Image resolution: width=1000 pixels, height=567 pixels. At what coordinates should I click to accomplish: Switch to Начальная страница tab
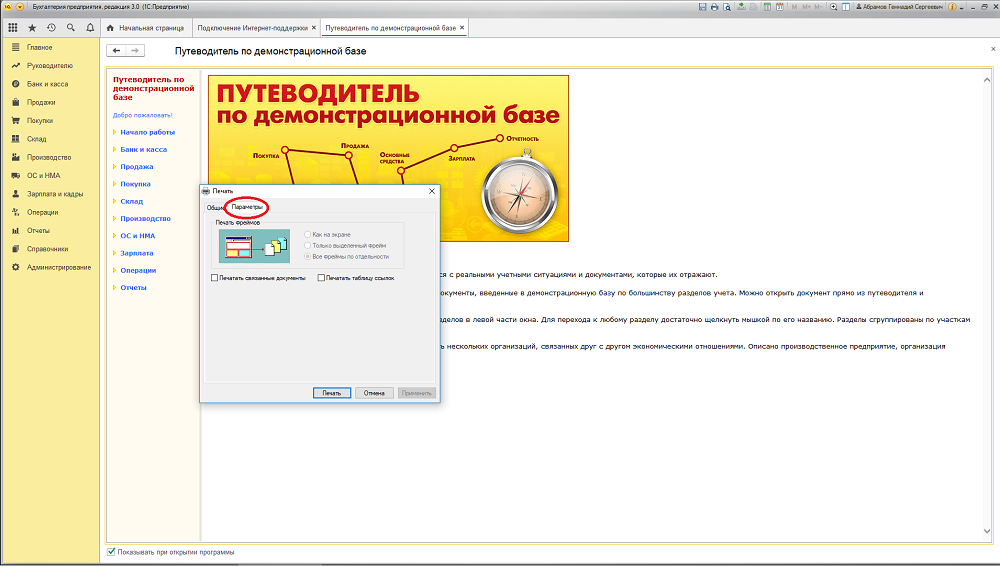[x=146, y=28]
